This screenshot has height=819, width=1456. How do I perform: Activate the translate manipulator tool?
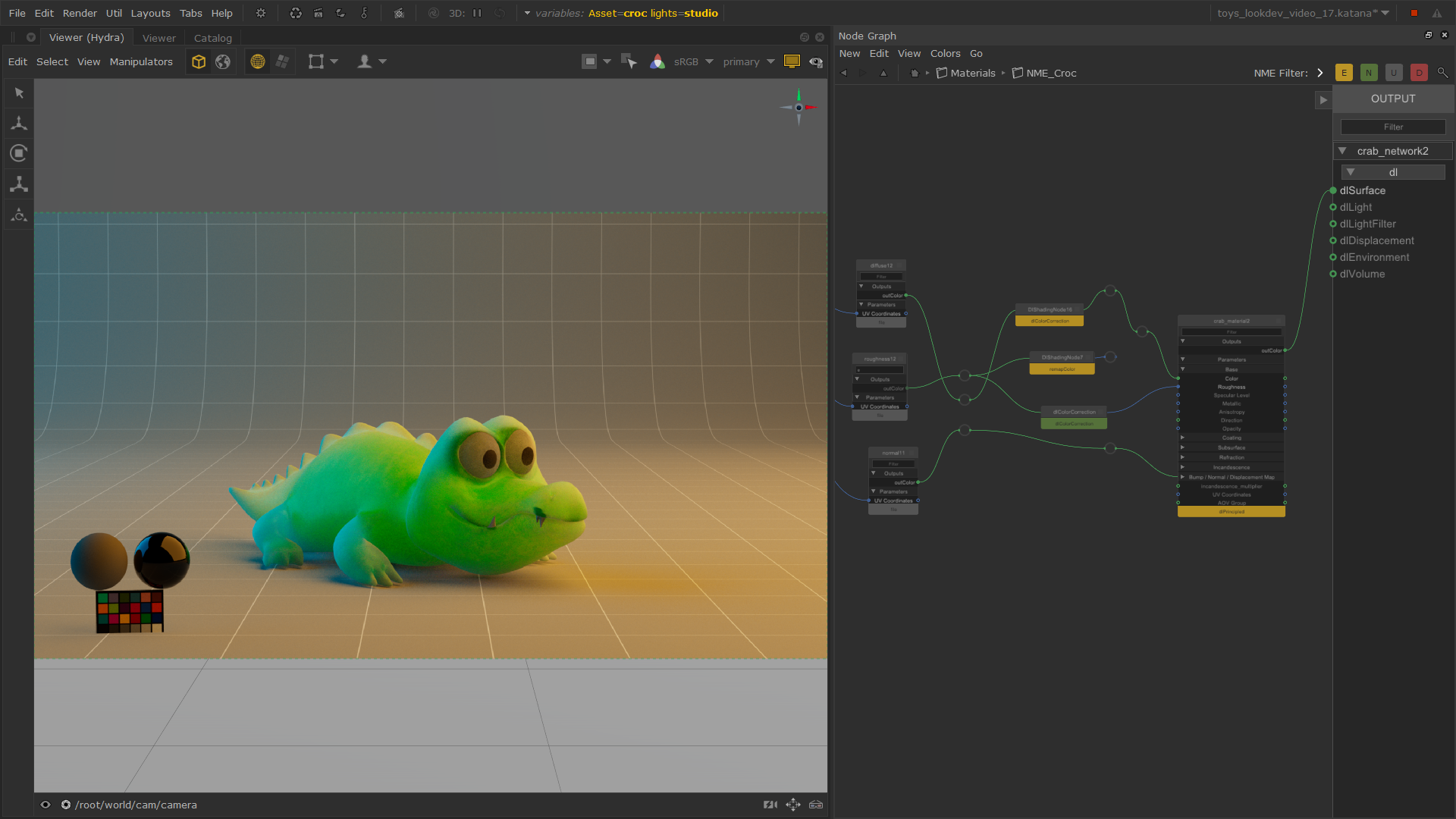19,123
